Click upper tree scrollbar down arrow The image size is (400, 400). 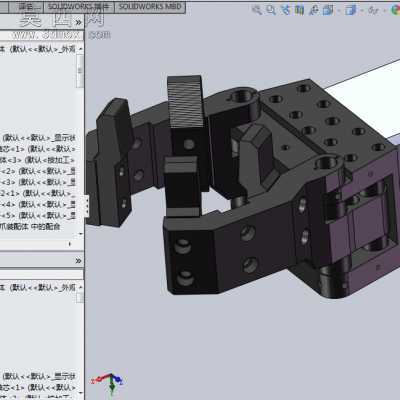tap(80, 234)
